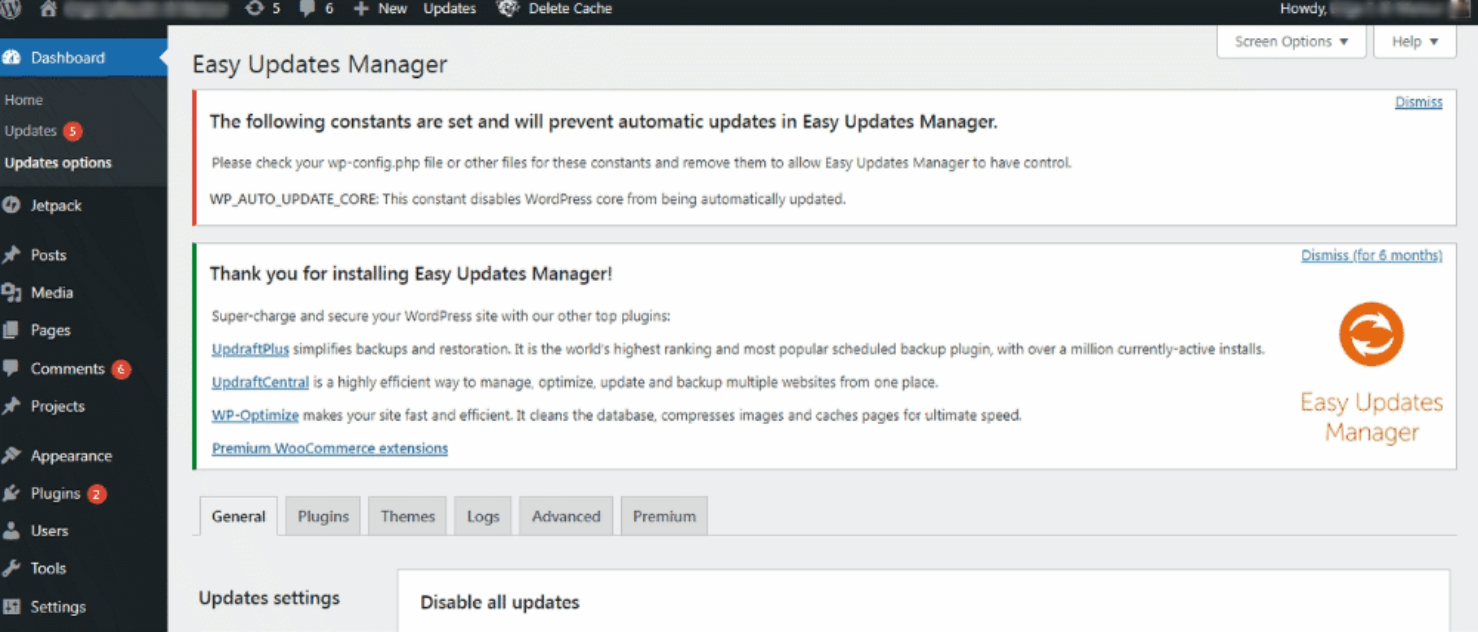Click the Delete Cache icon in admin bar
This screenshot has width=1478, height=632.
click(x=508, y=8)
